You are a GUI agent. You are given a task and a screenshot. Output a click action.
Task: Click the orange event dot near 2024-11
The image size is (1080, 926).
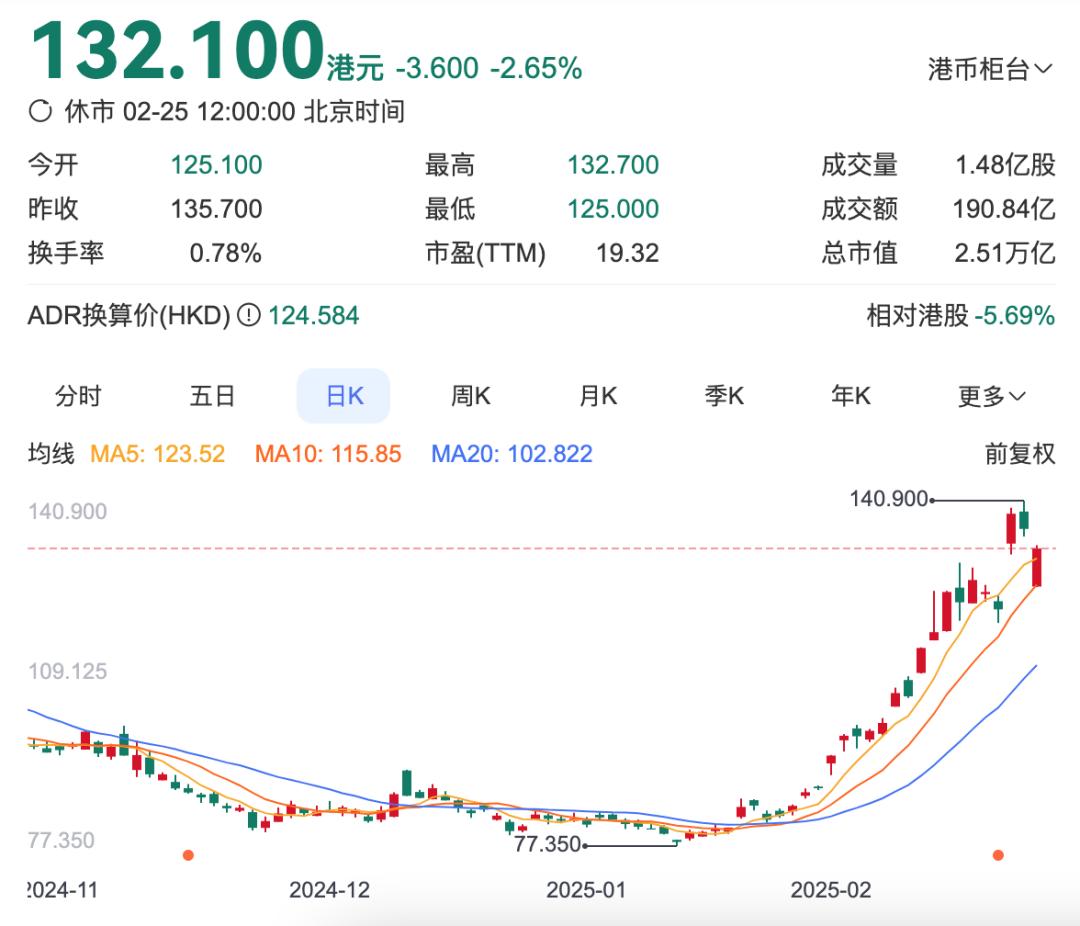click(188, 855)
